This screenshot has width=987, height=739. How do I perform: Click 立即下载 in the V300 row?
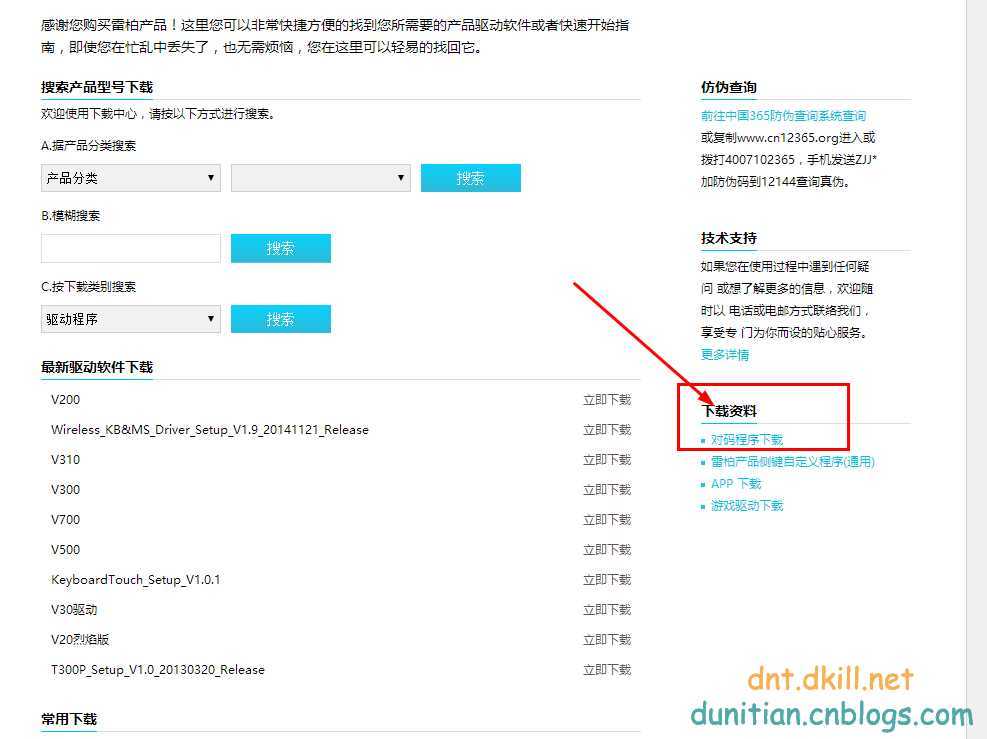607,490
